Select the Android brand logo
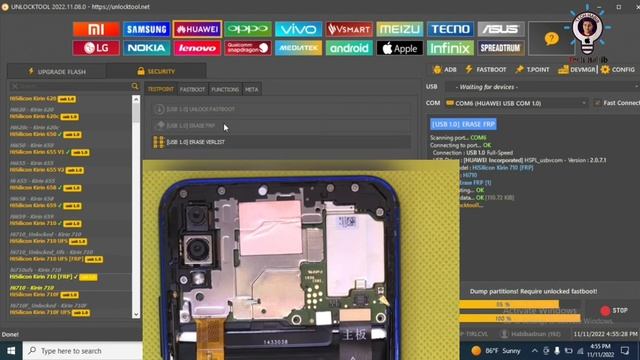The image size is (640, 360). click(349, 48)
